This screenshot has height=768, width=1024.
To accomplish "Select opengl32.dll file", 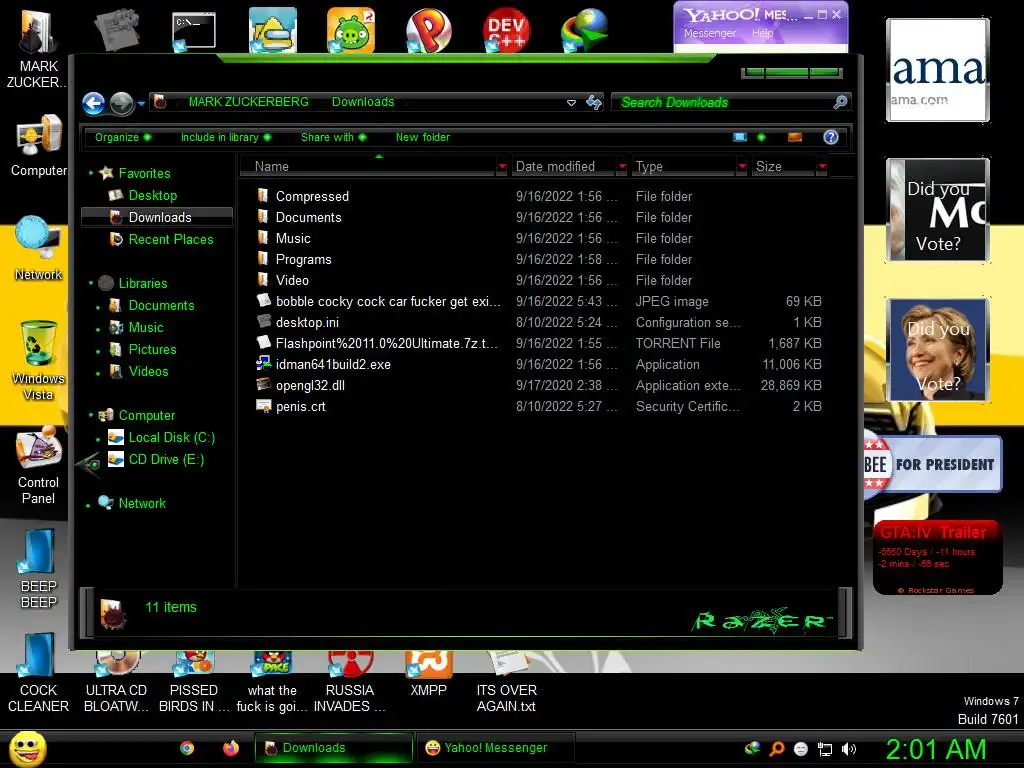I will click(x=310, y=385).
